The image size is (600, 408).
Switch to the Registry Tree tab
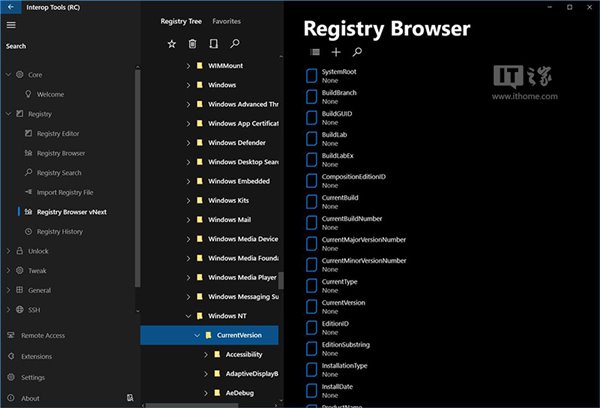pyautogui.click(x=181, y=21)
